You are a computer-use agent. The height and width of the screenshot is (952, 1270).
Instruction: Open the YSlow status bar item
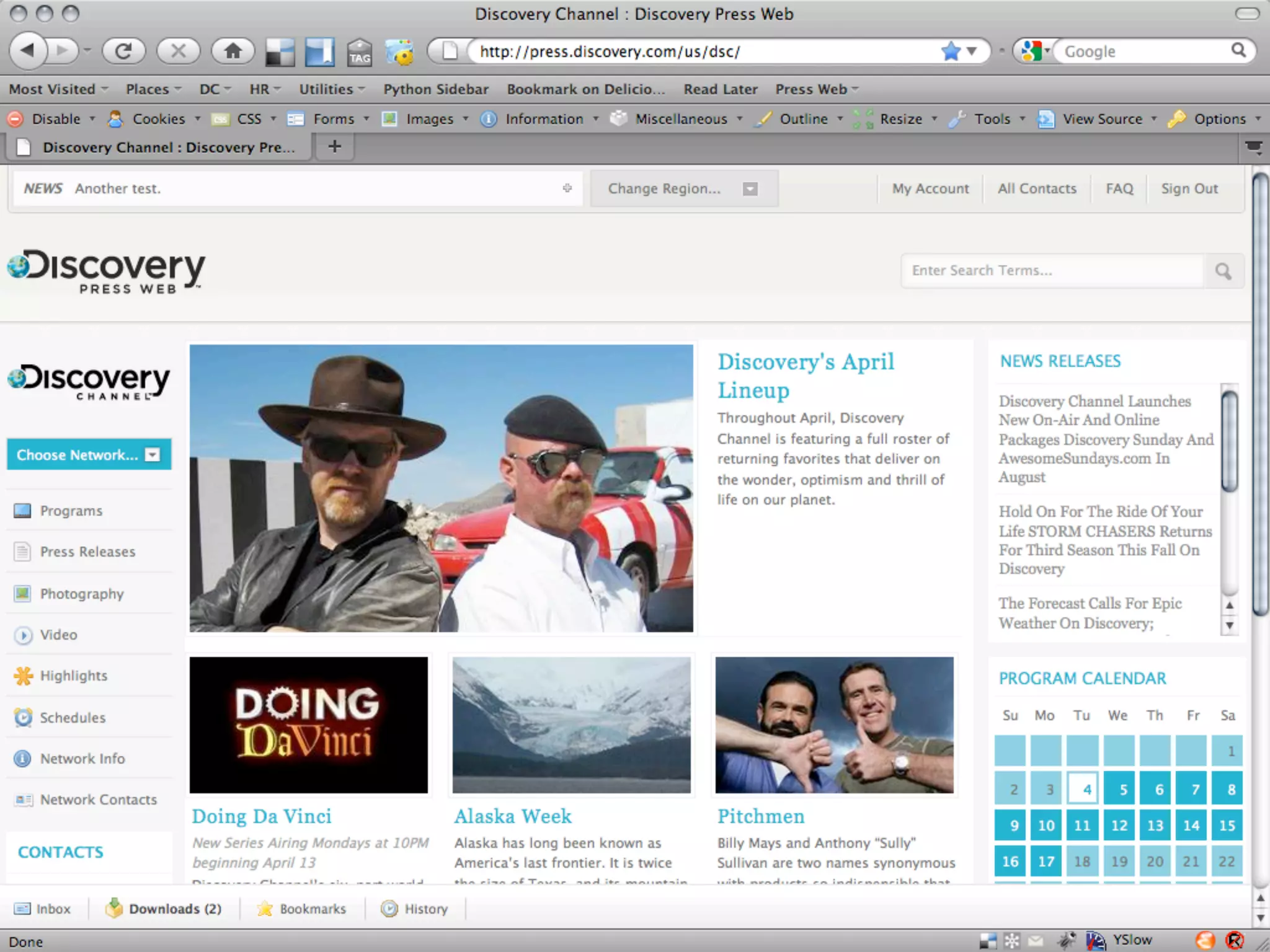click(1131, 940)
